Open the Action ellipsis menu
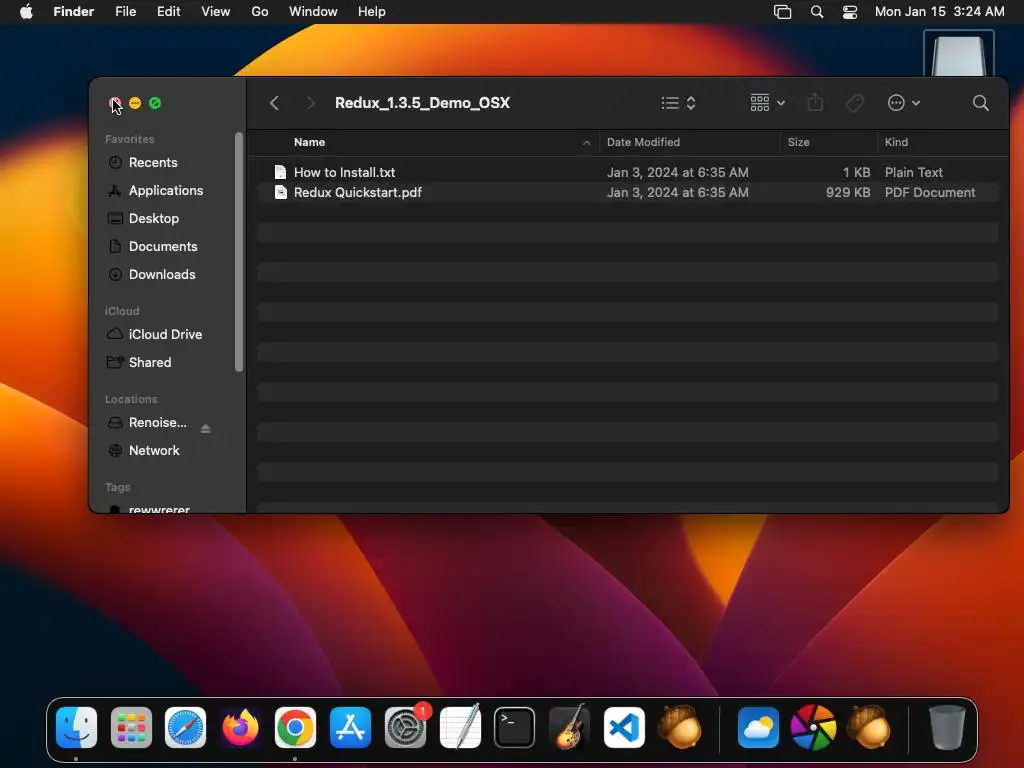1024x768 pixels. tap(904, 103)
